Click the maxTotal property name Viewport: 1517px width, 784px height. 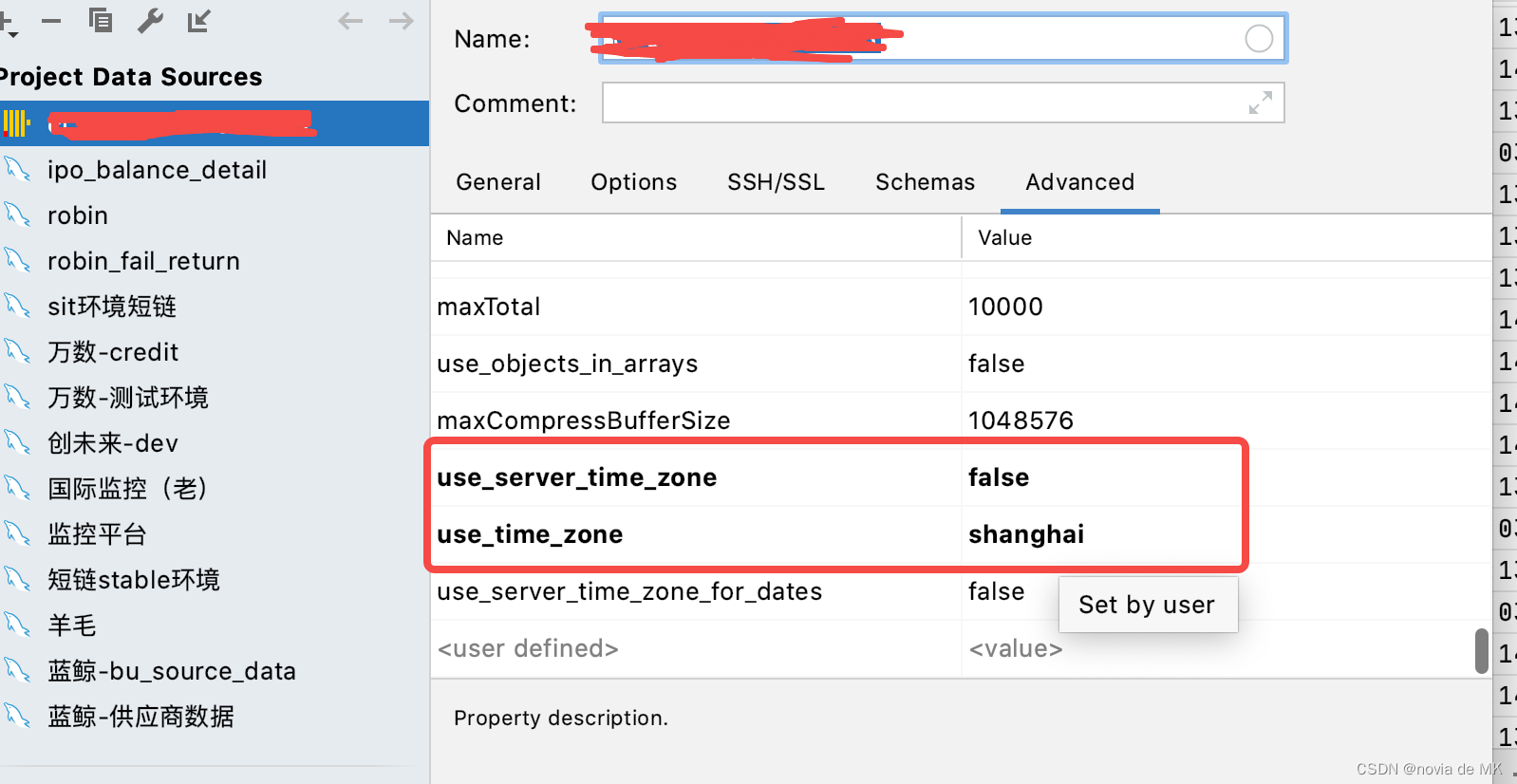tap(489, 307)
